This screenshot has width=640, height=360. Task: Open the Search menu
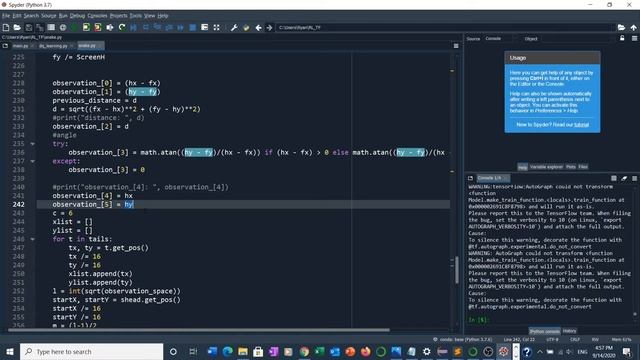(31, 16)
